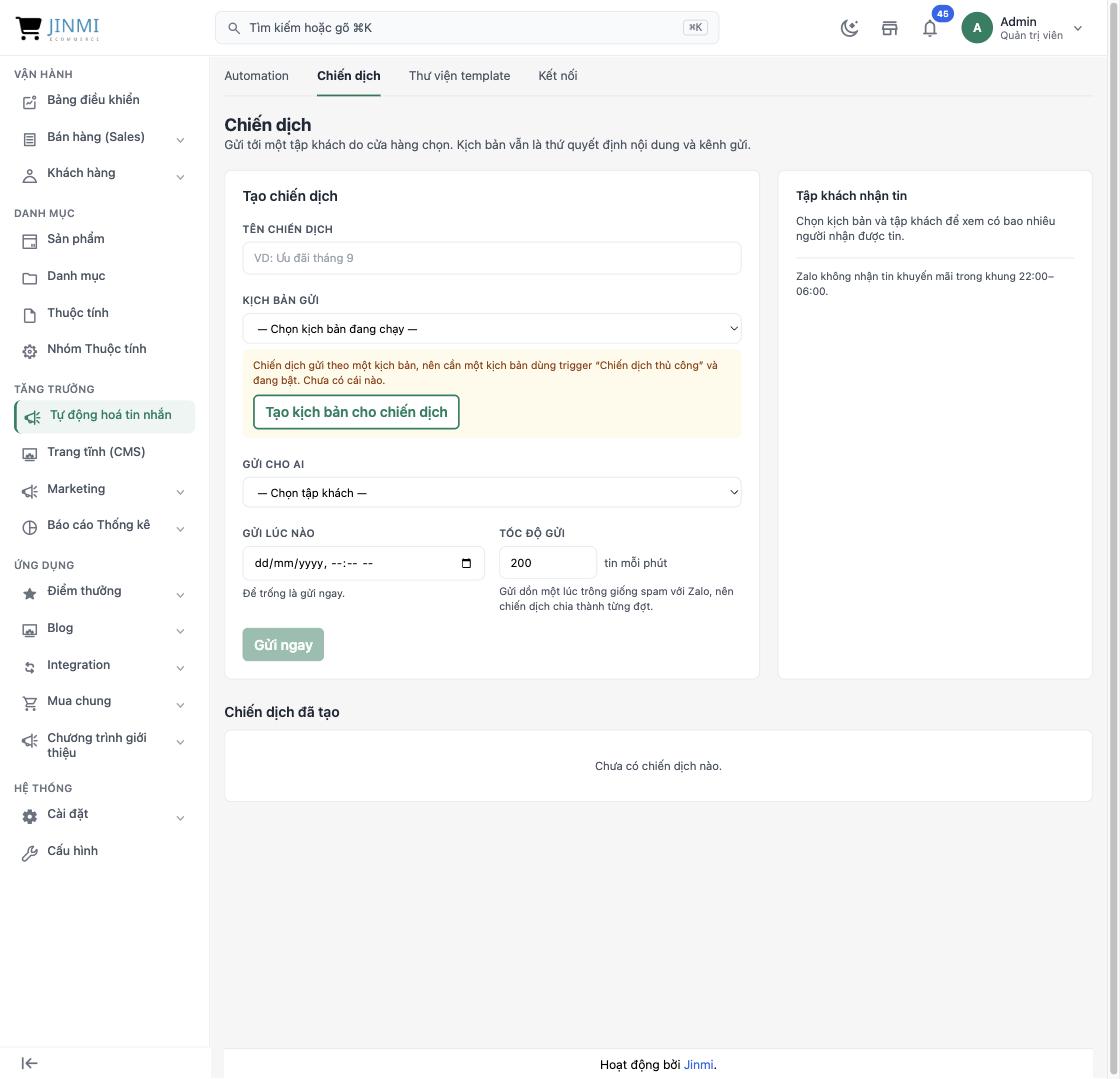Screen dimensions: 1120x1079
Task: Click the Gửi ngay button
Action: [283, 645]
